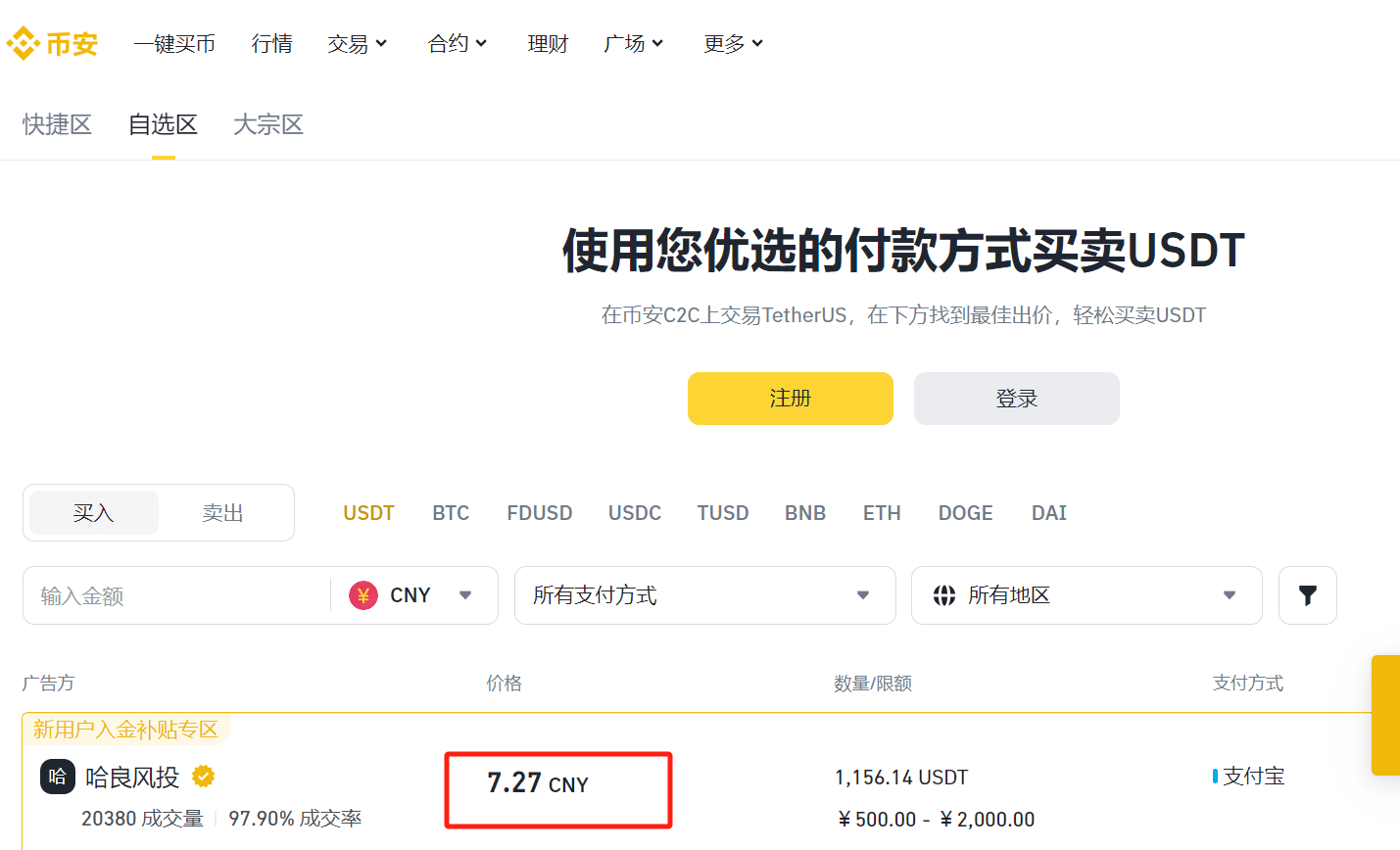Click the Binance 币安 logo
The image size is (1400, 850).
point(52,43)
